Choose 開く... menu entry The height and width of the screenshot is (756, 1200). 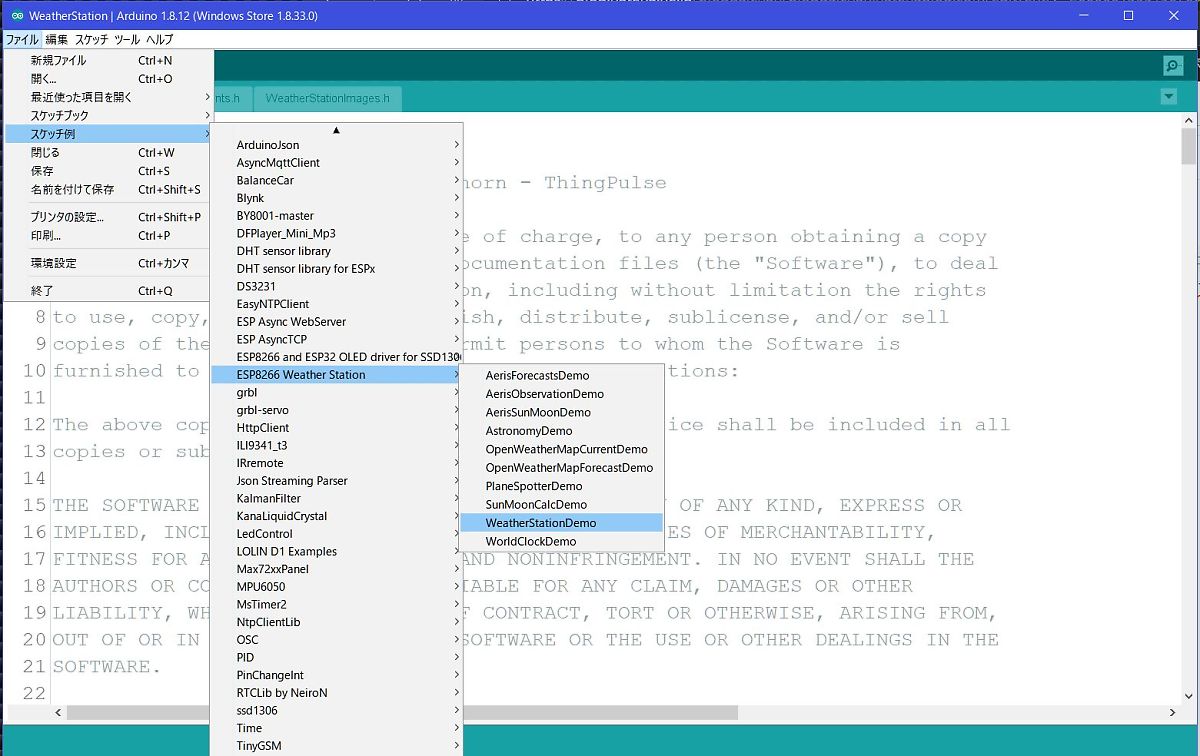tap(108, 79)
